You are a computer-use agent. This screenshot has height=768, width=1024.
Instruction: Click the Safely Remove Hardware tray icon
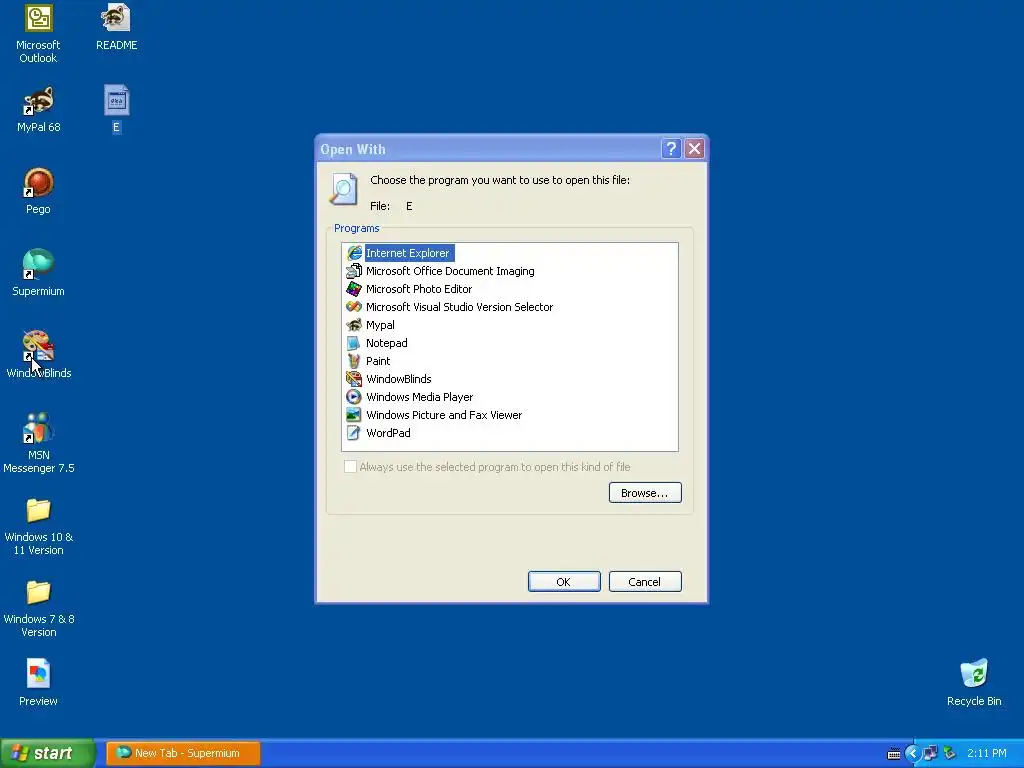[949, 754]
